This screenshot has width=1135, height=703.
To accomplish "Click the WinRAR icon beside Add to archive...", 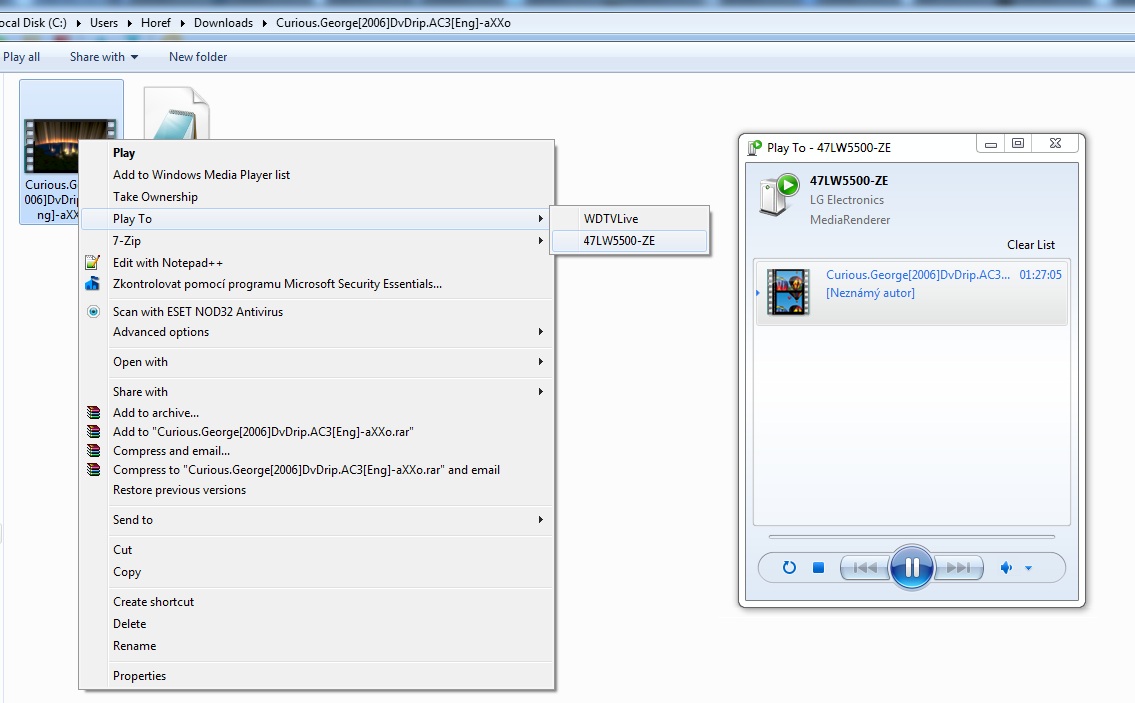I will click(93, 413).
